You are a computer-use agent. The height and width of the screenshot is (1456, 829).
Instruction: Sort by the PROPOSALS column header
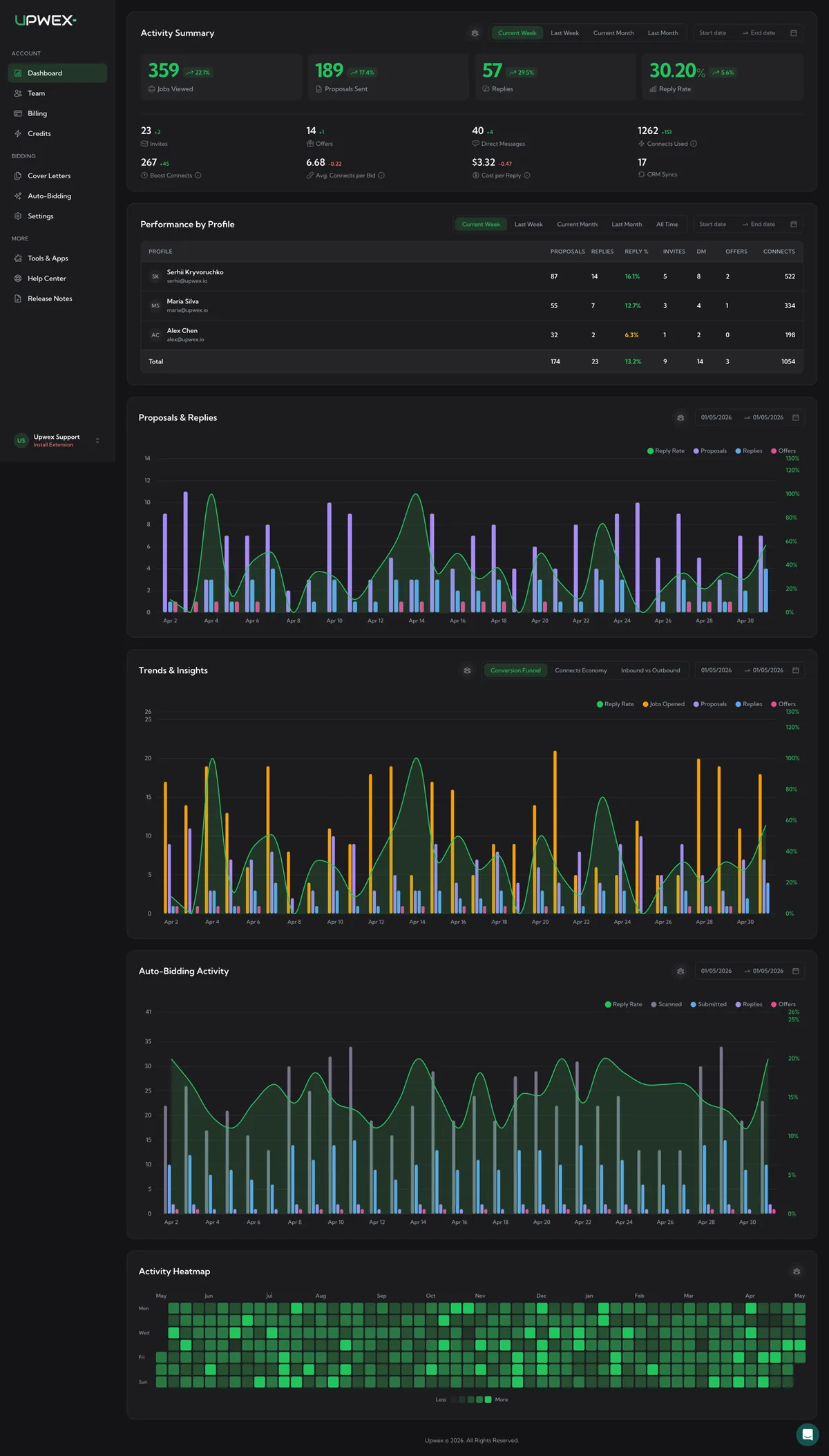point(567,252)
